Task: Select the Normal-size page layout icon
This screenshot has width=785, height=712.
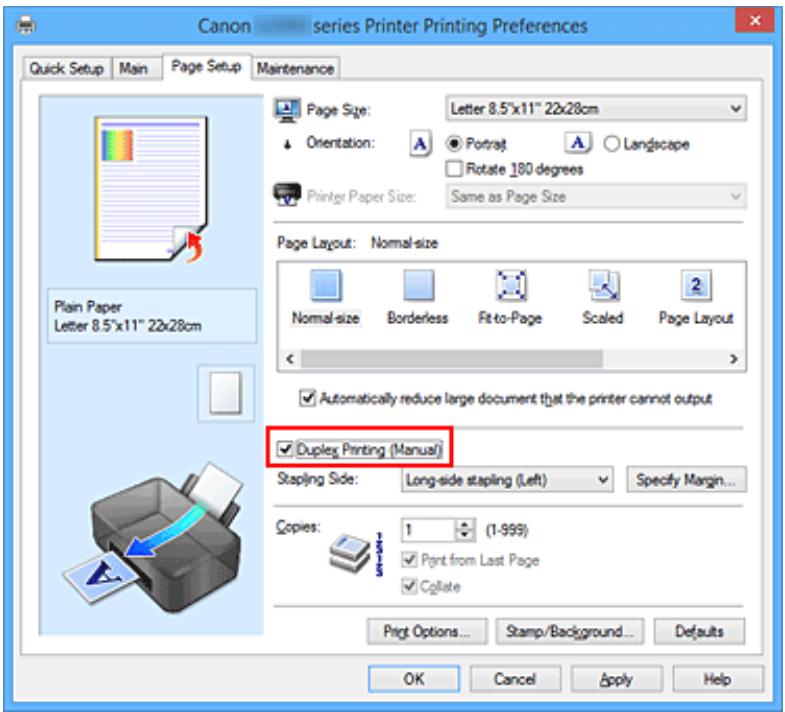Action: 324,288
